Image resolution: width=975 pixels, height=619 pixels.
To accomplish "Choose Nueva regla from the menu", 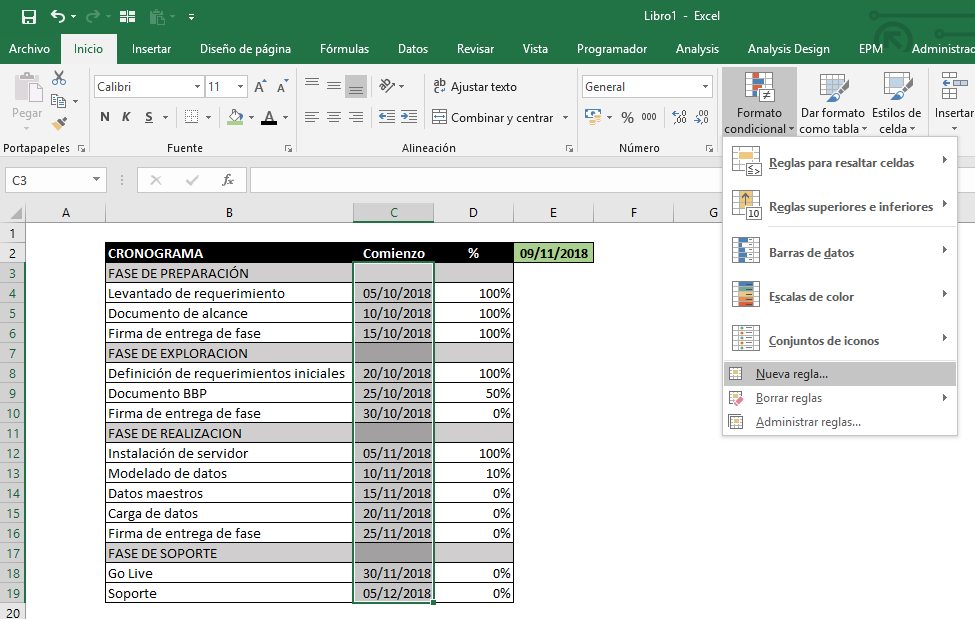I will click(791, 374).
